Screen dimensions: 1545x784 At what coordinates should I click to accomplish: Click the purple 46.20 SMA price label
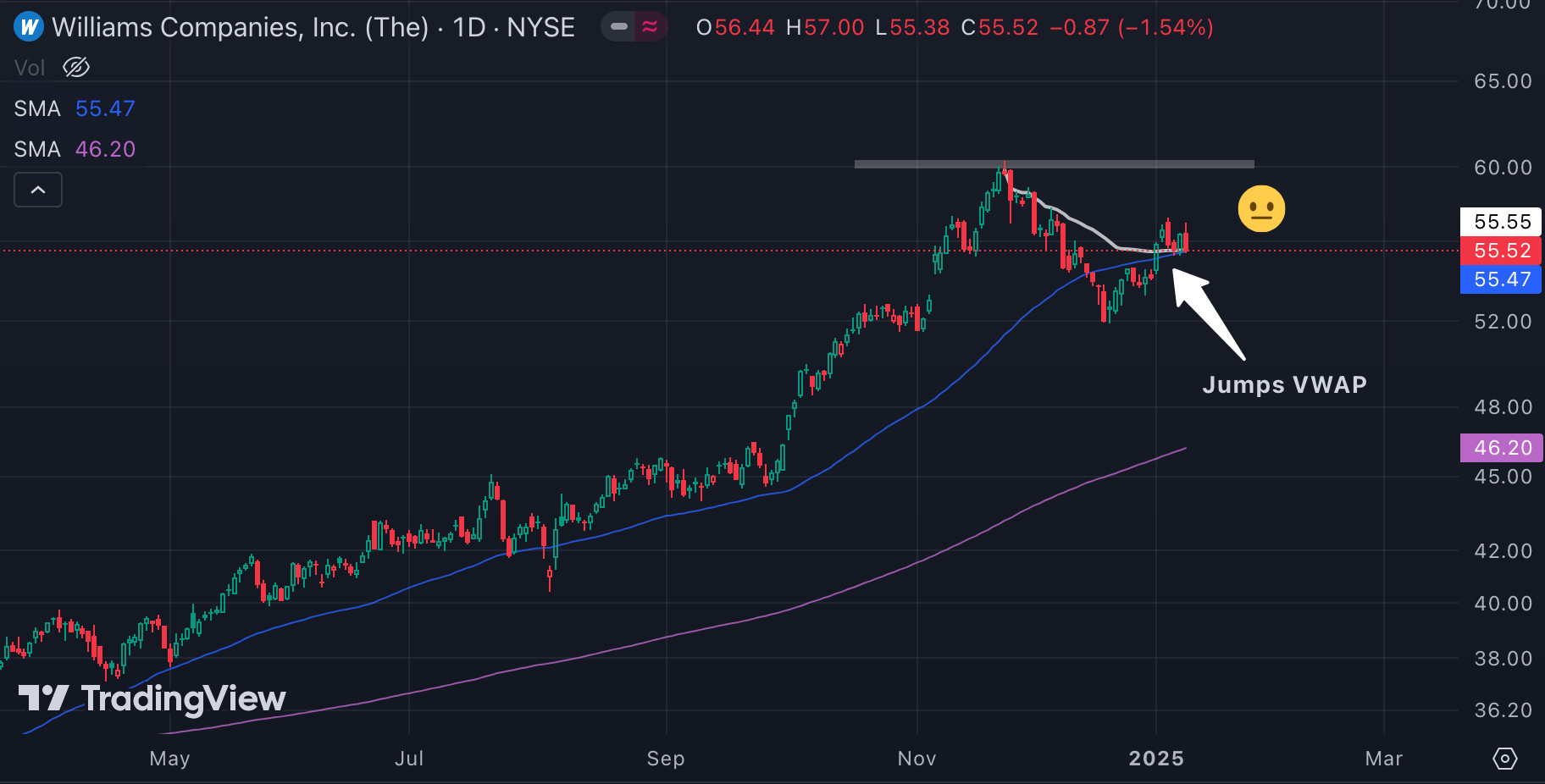pos(1502,448)
